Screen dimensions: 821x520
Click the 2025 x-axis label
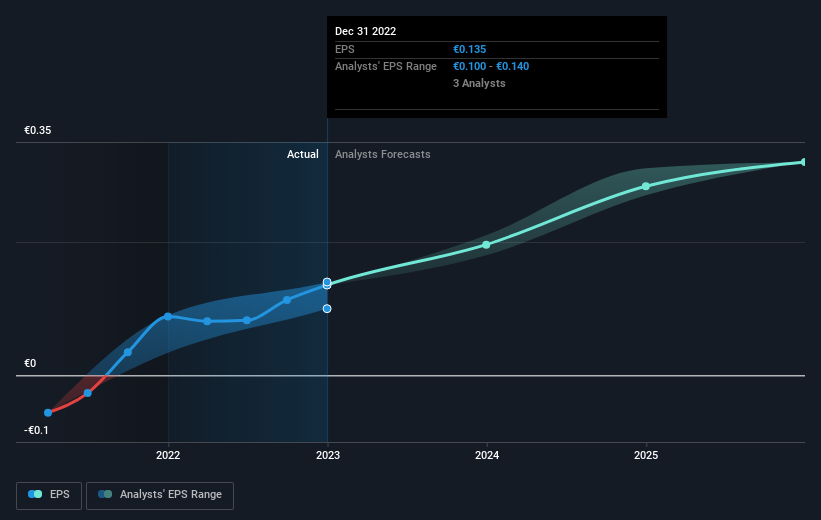pos(646,455)
